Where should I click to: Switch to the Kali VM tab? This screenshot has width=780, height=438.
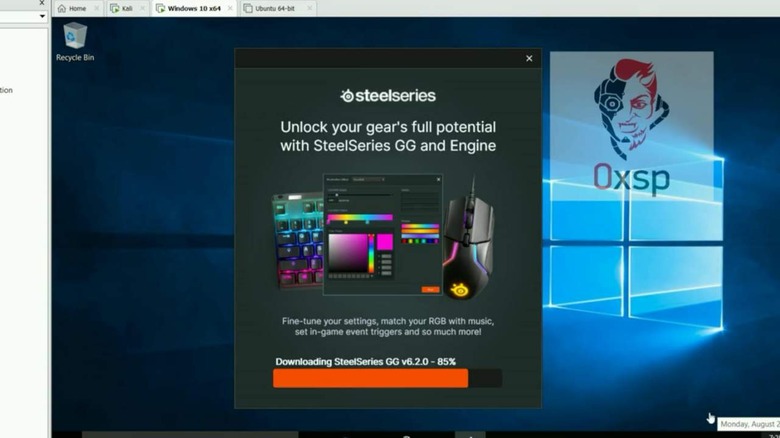(127, 8)
